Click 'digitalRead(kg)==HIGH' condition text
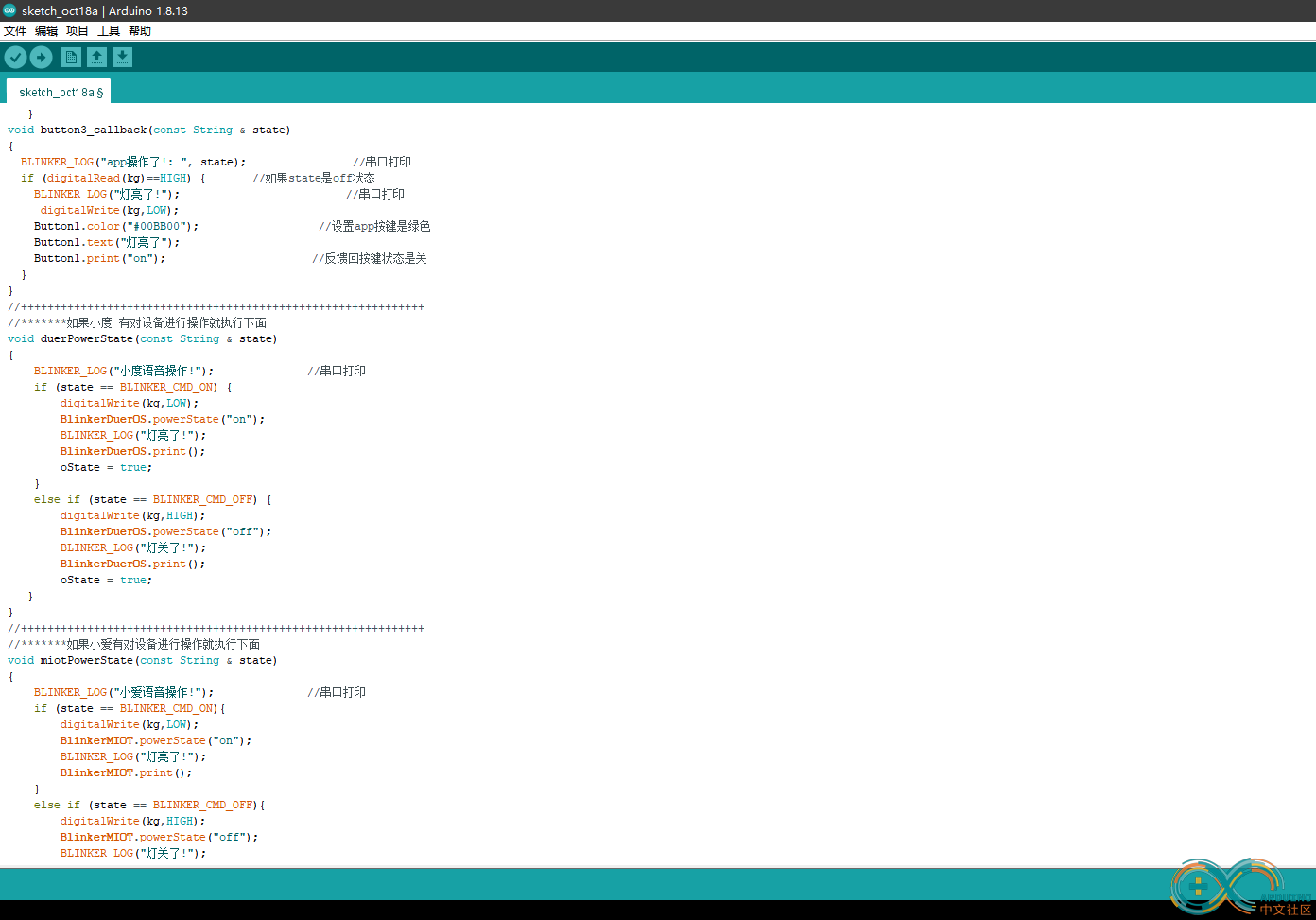Image resolution: width=1316 pixels, height=920 pixels. pos(118,179)
